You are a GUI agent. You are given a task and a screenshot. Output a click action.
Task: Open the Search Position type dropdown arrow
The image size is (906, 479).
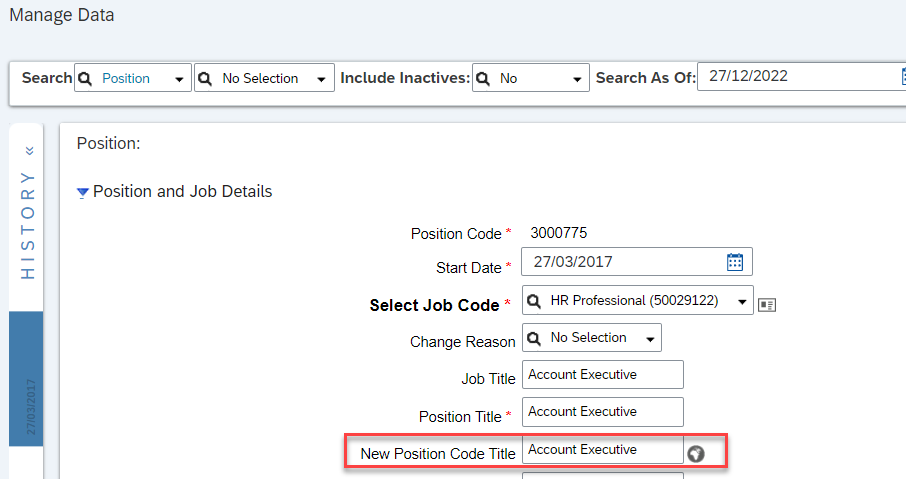(x=179, y=80)
